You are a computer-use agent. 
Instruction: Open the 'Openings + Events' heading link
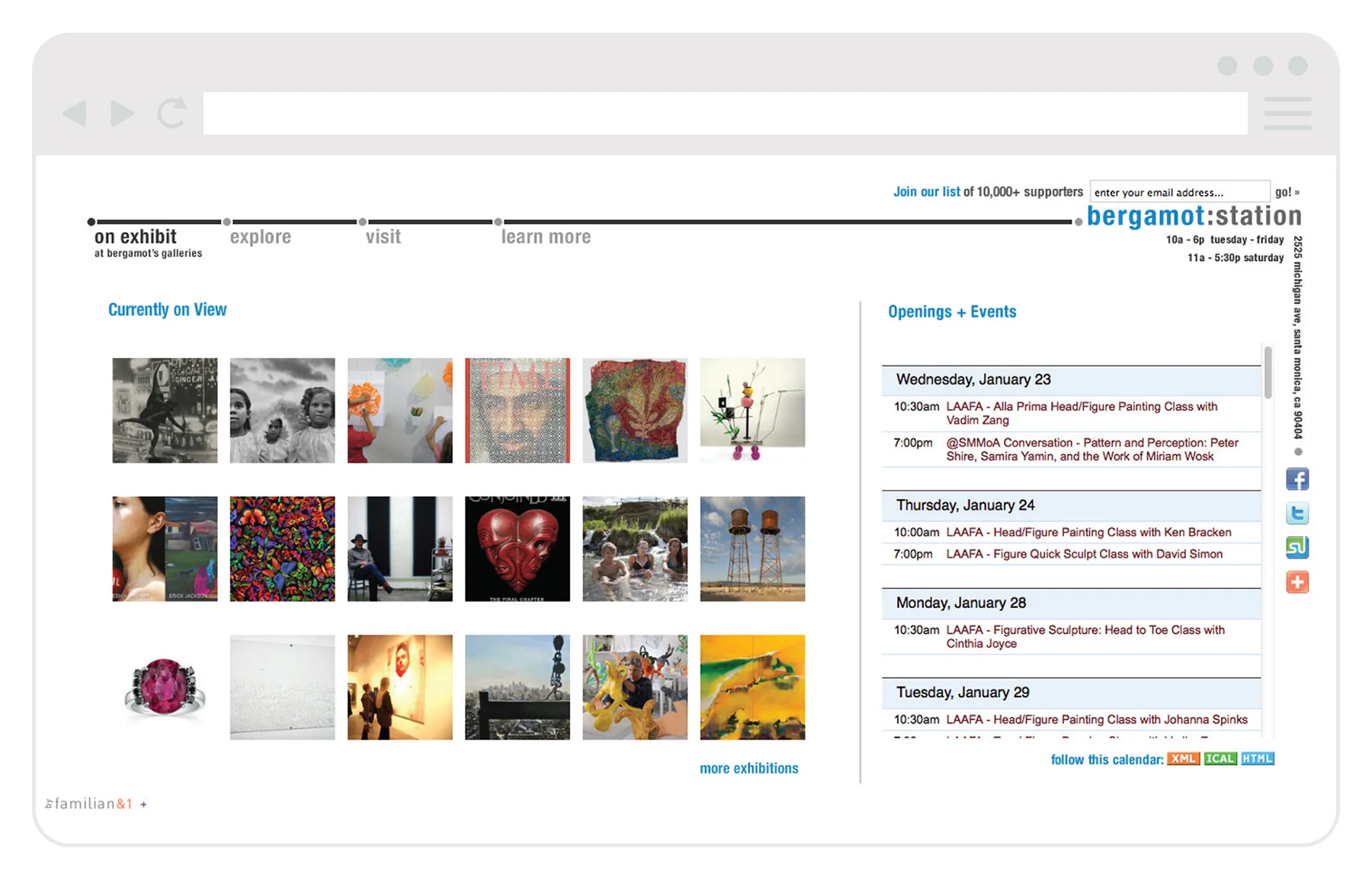pos(952,312)
